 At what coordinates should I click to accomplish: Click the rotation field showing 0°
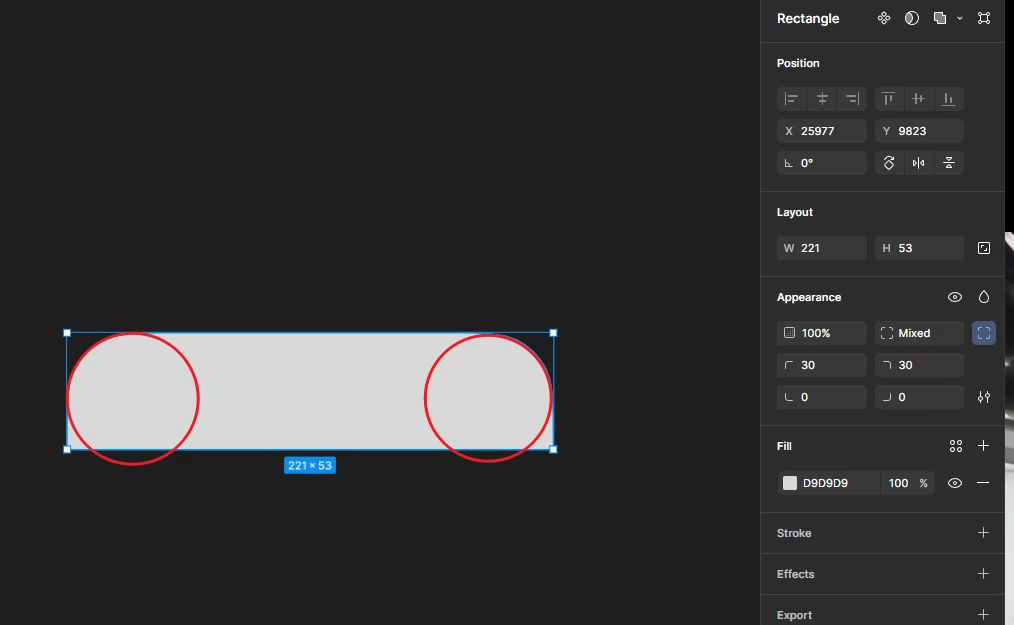(x=822, y=163)
